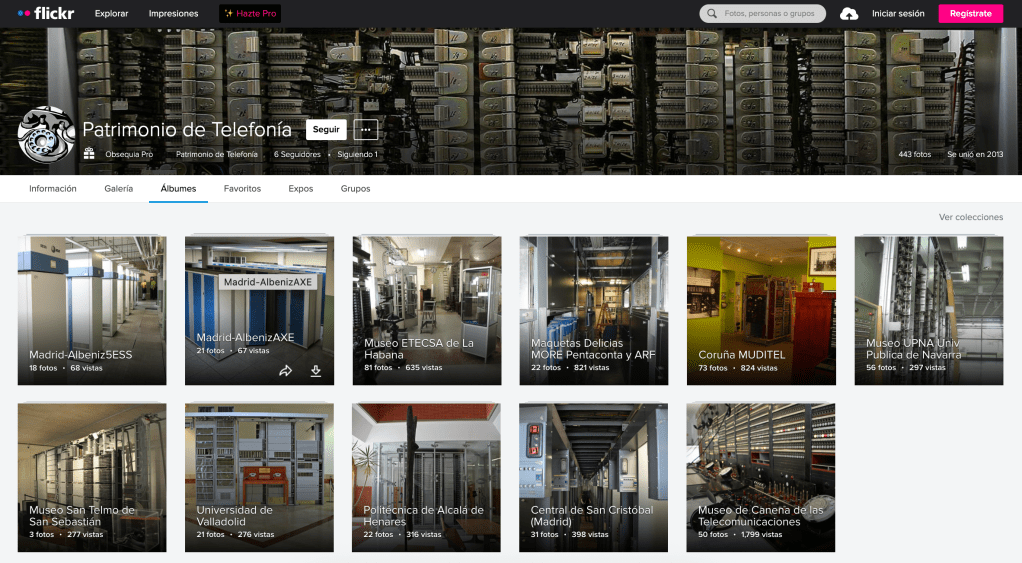1022x563 pixels.
Task: Click the Patrimonio de Telefonía profile avatar
Action: [46, 134]
